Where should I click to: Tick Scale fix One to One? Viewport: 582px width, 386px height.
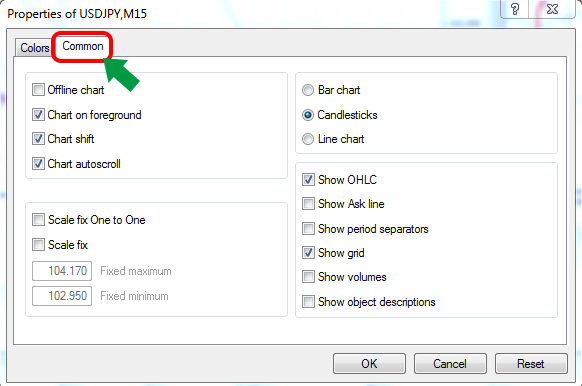point(38,220)
